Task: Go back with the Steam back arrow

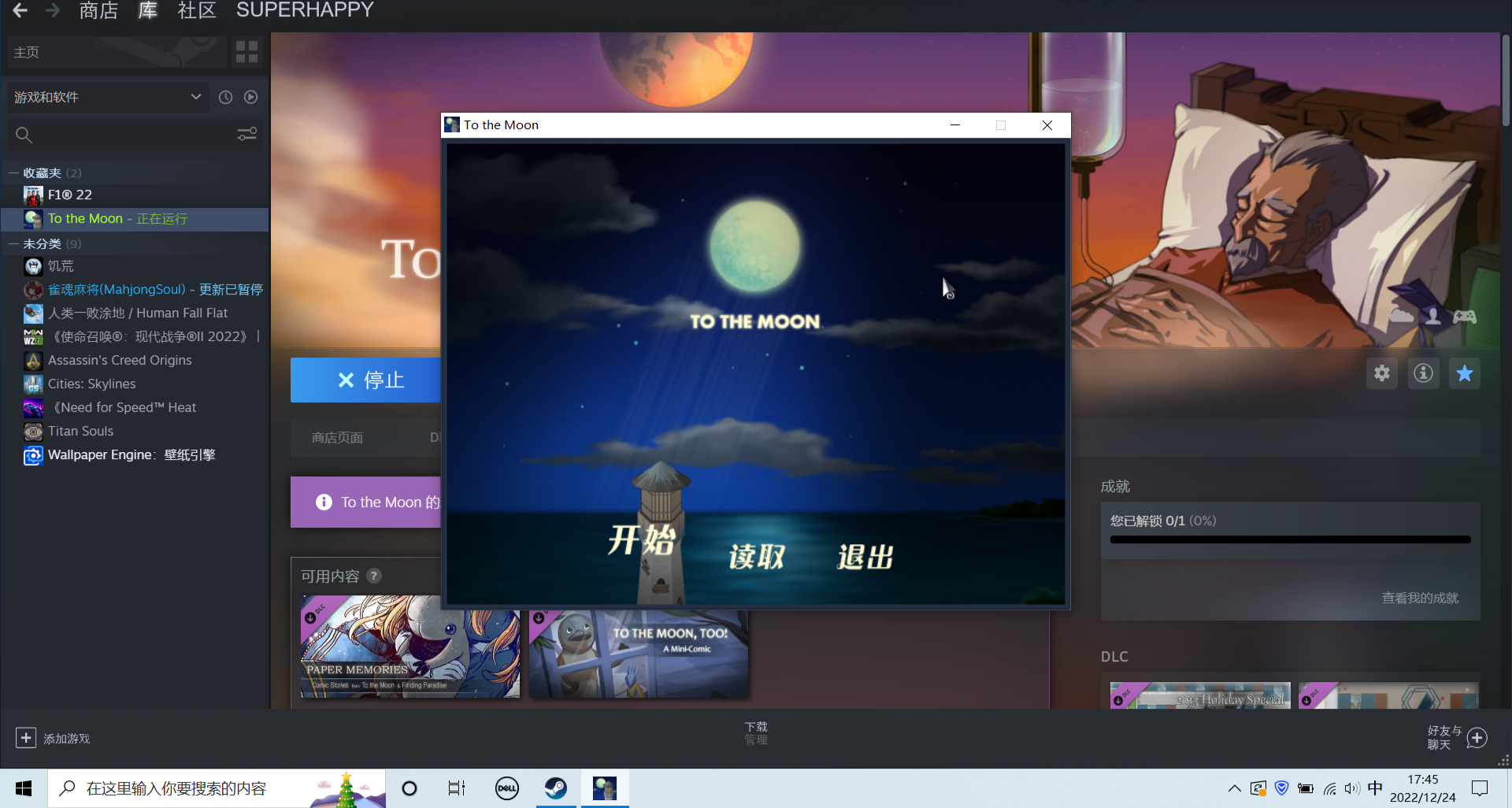Action: pyautogui.click(x=20, y=10)
